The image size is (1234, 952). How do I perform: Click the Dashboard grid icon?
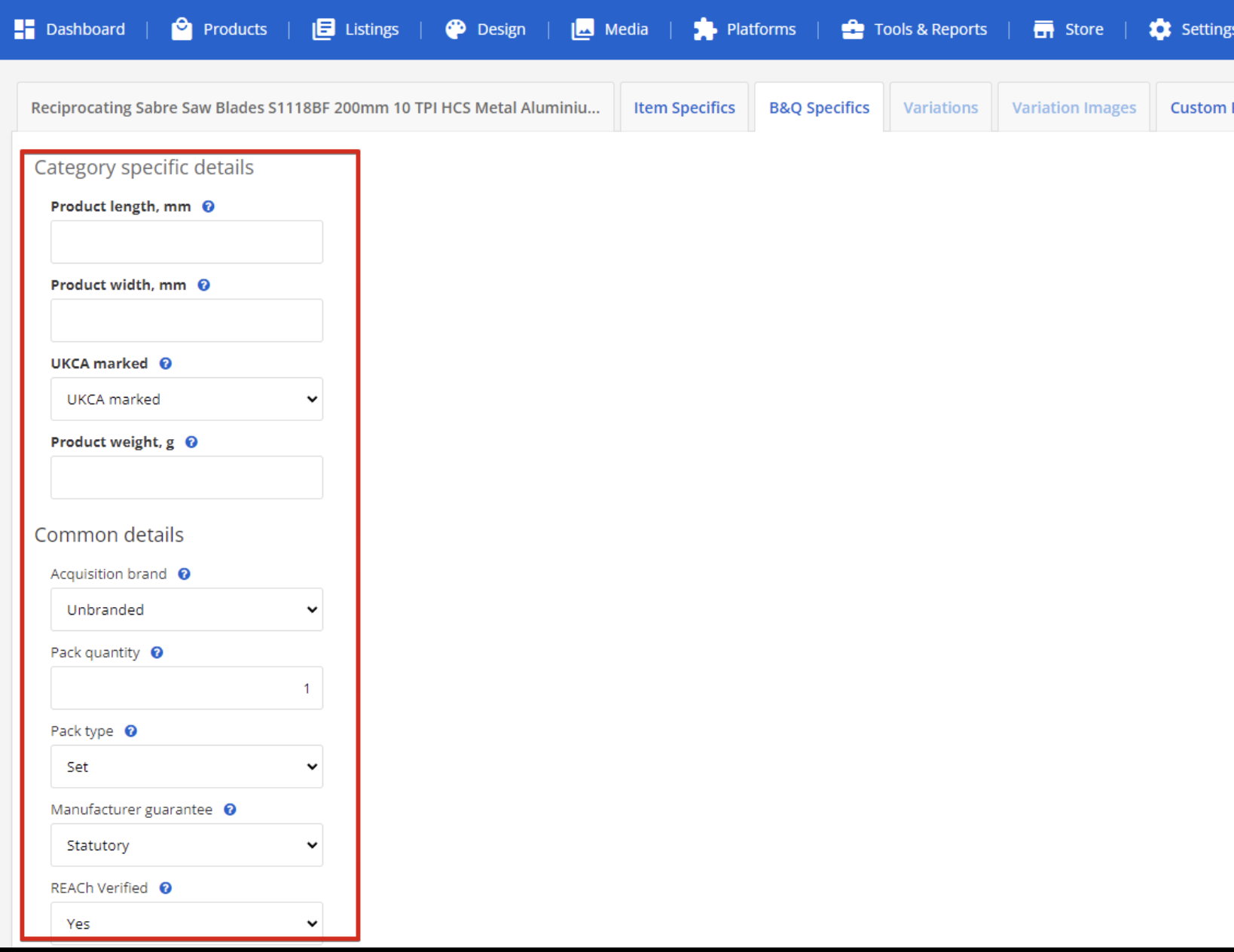(24, 29)
